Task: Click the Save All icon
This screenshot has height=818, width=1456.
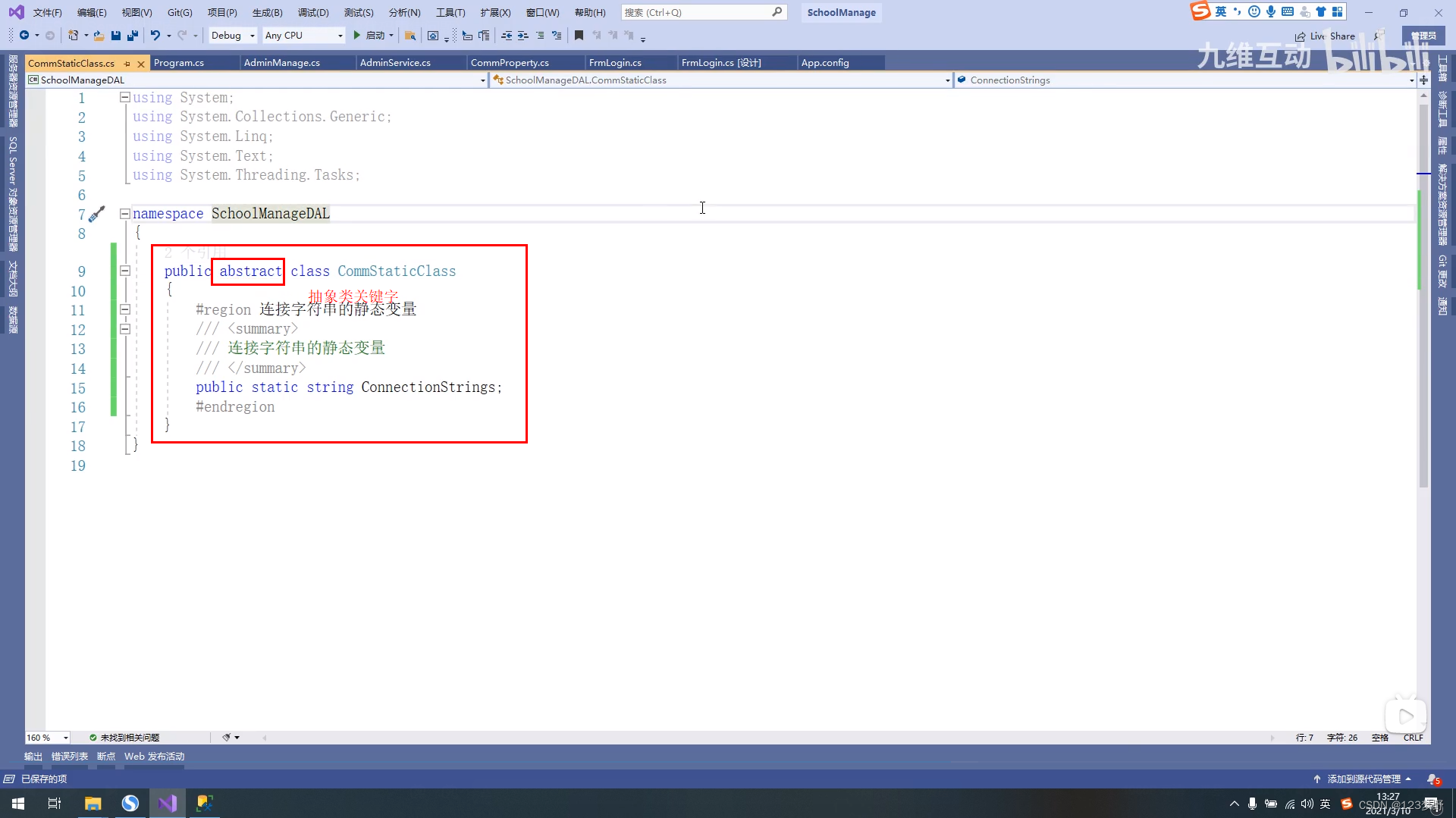Action: (133, 36)
